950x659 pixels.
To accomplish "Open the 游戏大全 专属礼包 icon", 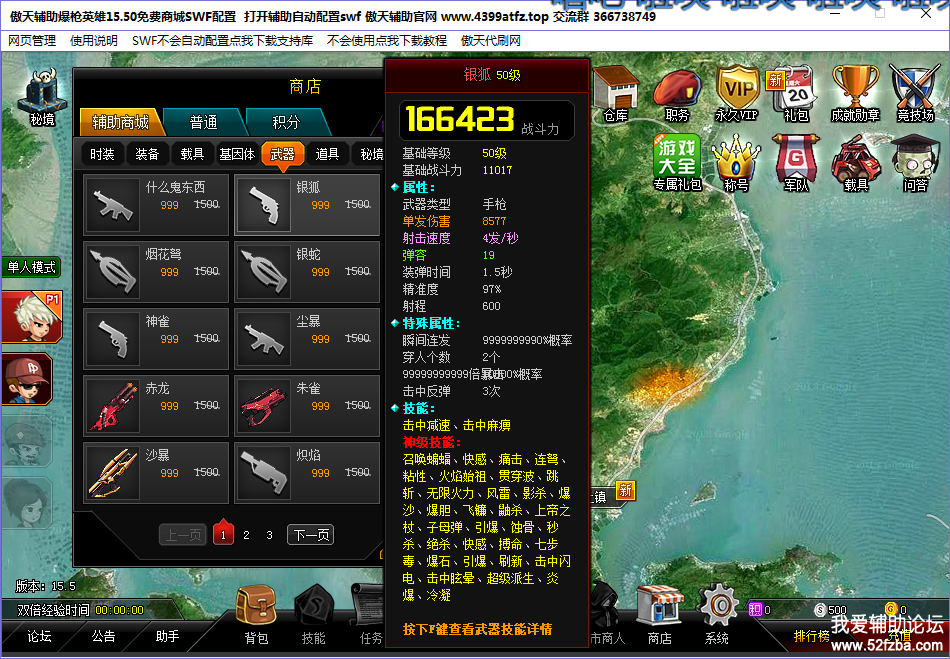I will click(677, 162).
